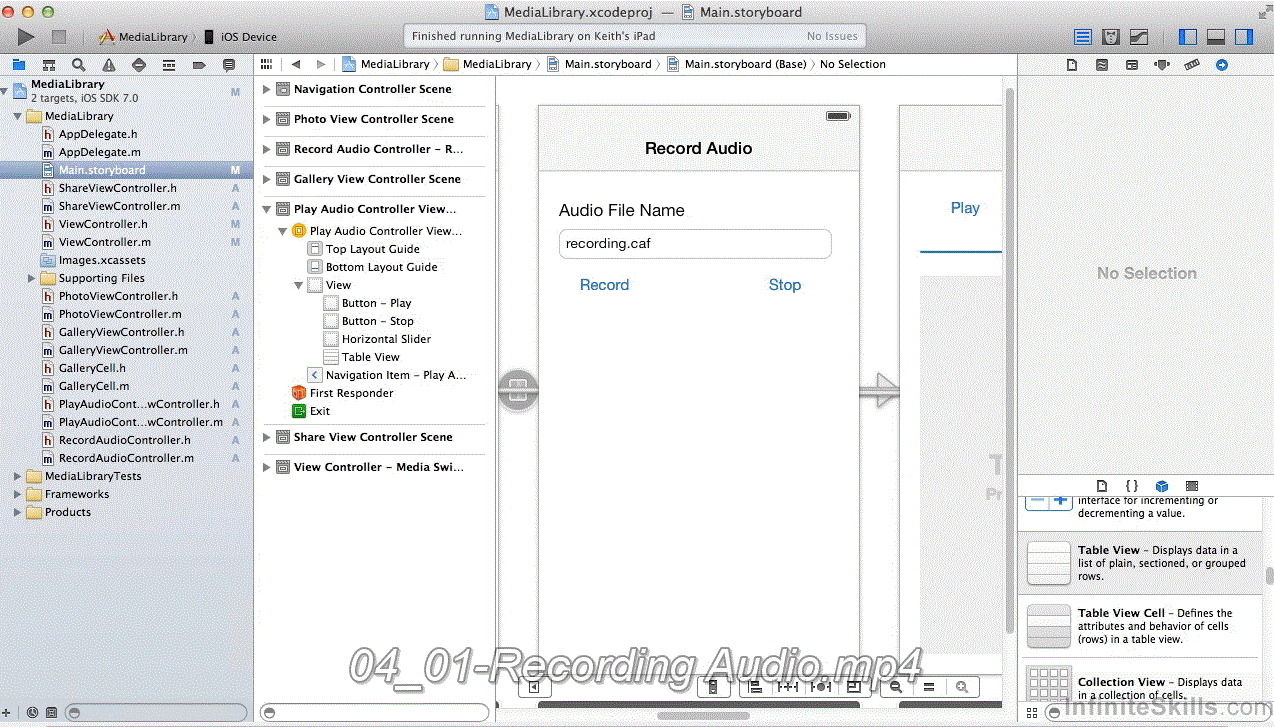Show the Connections inspector arrow icon
Viewport: 1274px width, 727px height.
click(x=1222, y=64)
